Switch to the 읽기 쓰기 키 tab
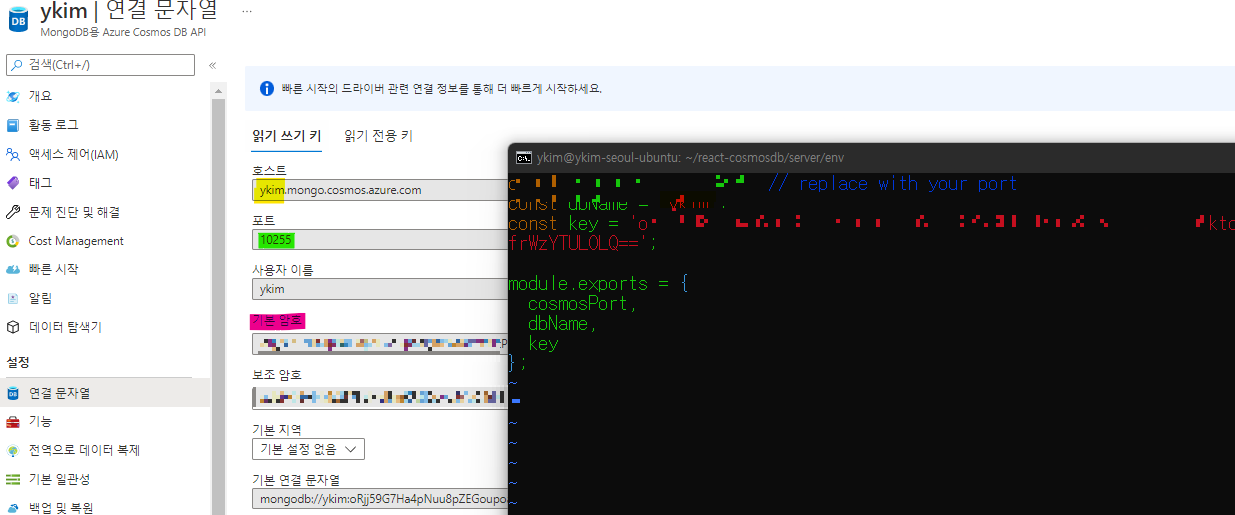Image resolution: width=1235 pixels, height=515 pixels. pos(287,135)
